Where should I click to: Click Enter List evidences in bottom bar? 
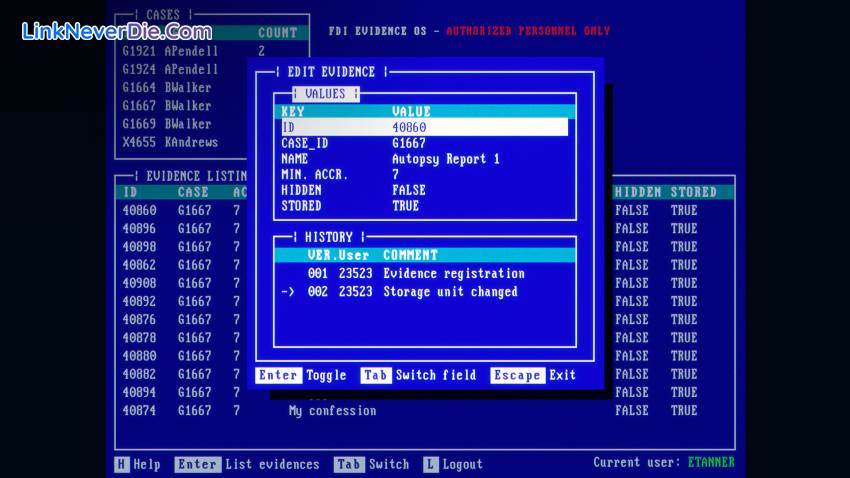[x=247, y=464]
